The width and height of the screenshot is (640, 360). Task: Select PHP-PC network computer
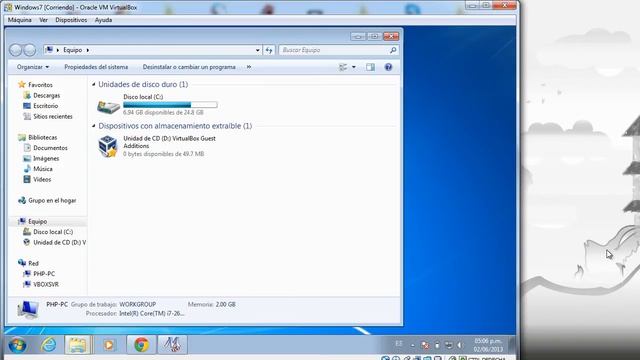(44, 274)
